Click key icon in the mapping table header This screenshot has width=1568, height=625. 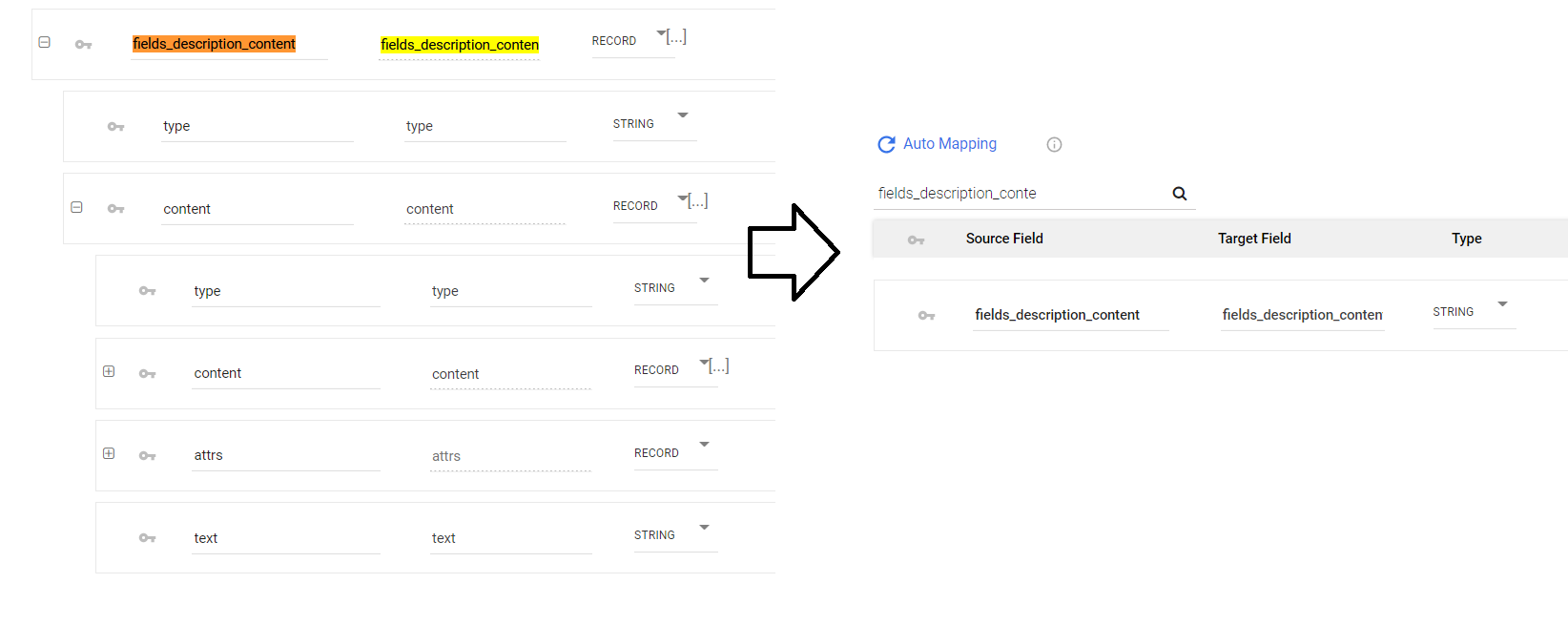(916, 240)
